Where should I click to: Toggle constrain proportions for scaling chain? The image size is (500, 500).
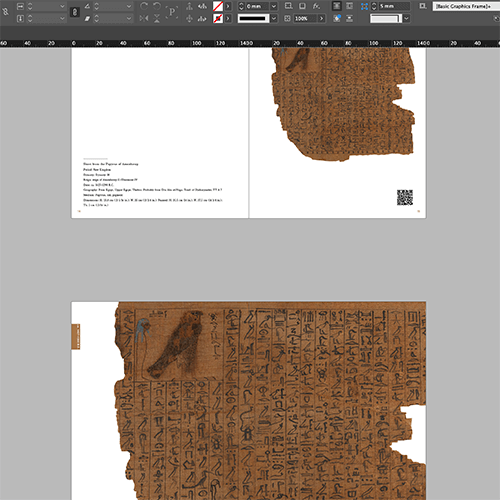[x=75, y=12]
